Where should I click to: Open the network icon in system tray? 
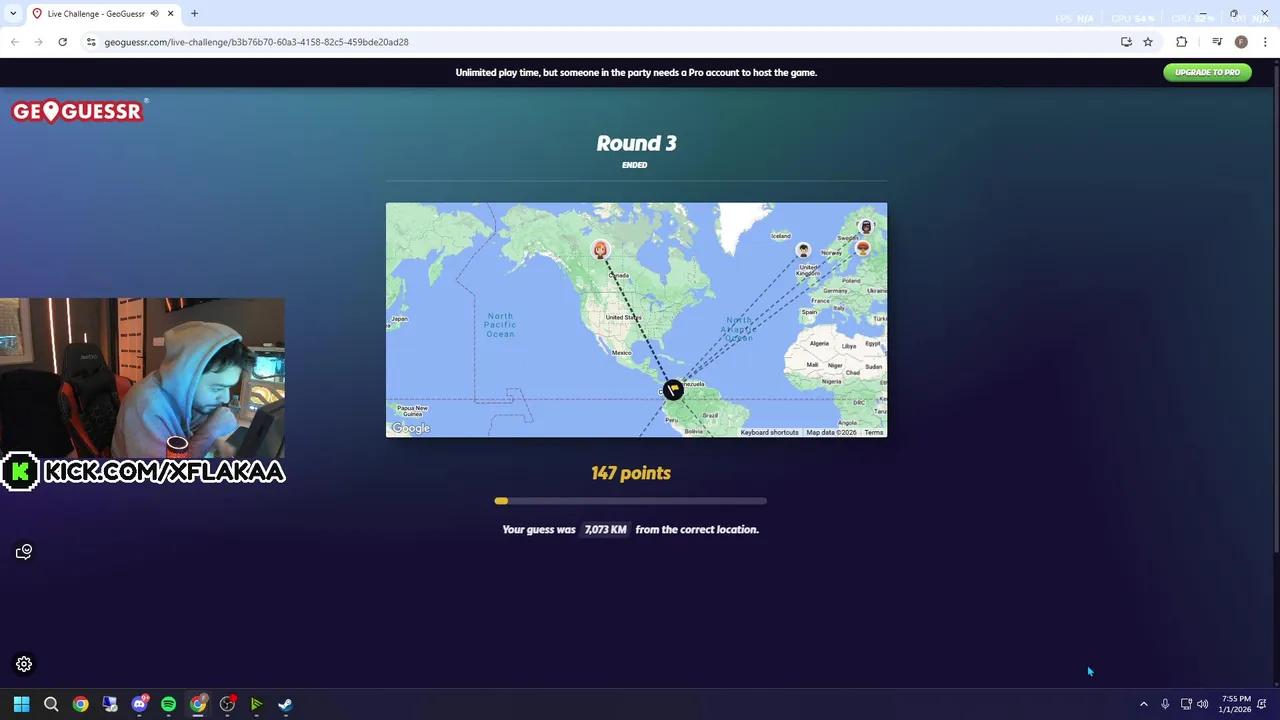click(1186, 704)
